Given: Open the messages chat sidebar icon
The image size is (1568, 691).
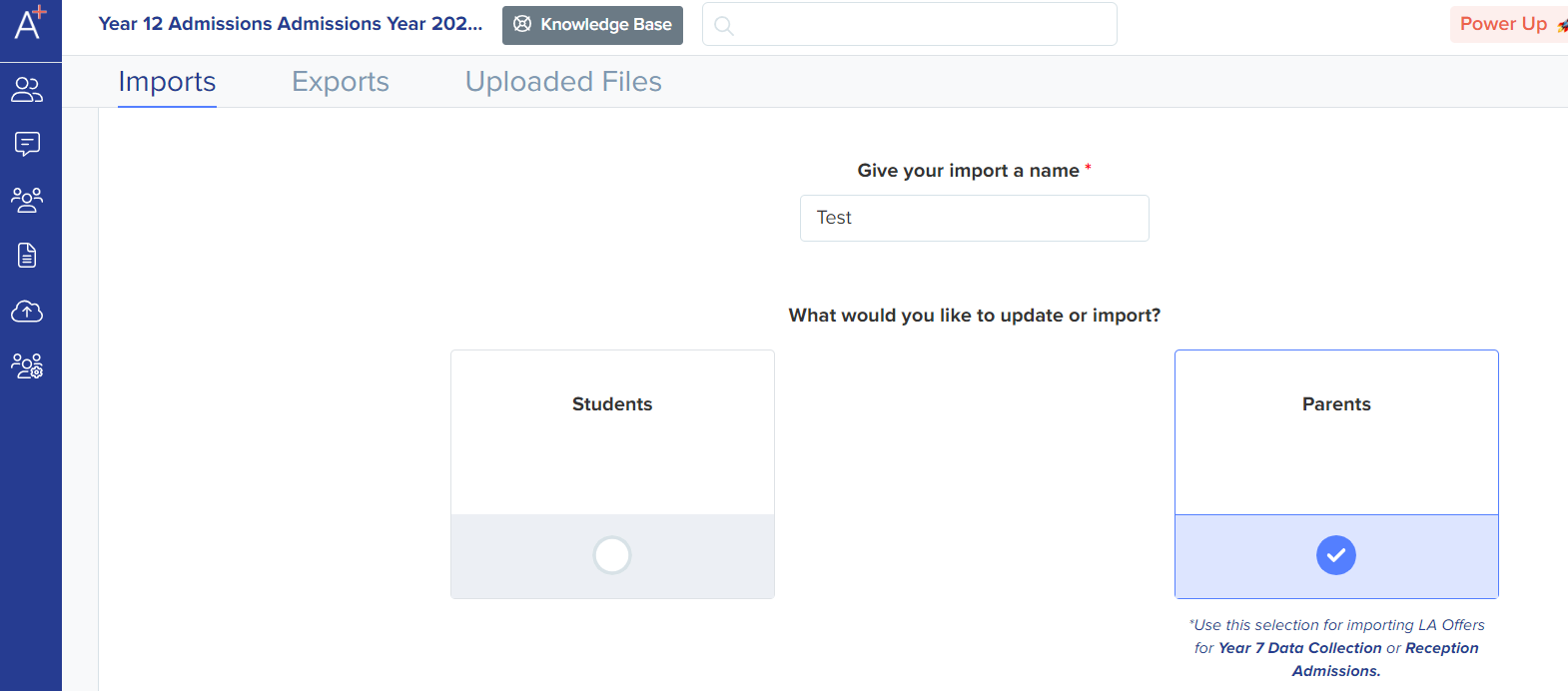Looking at the screenshot, I should coord(27,145).
